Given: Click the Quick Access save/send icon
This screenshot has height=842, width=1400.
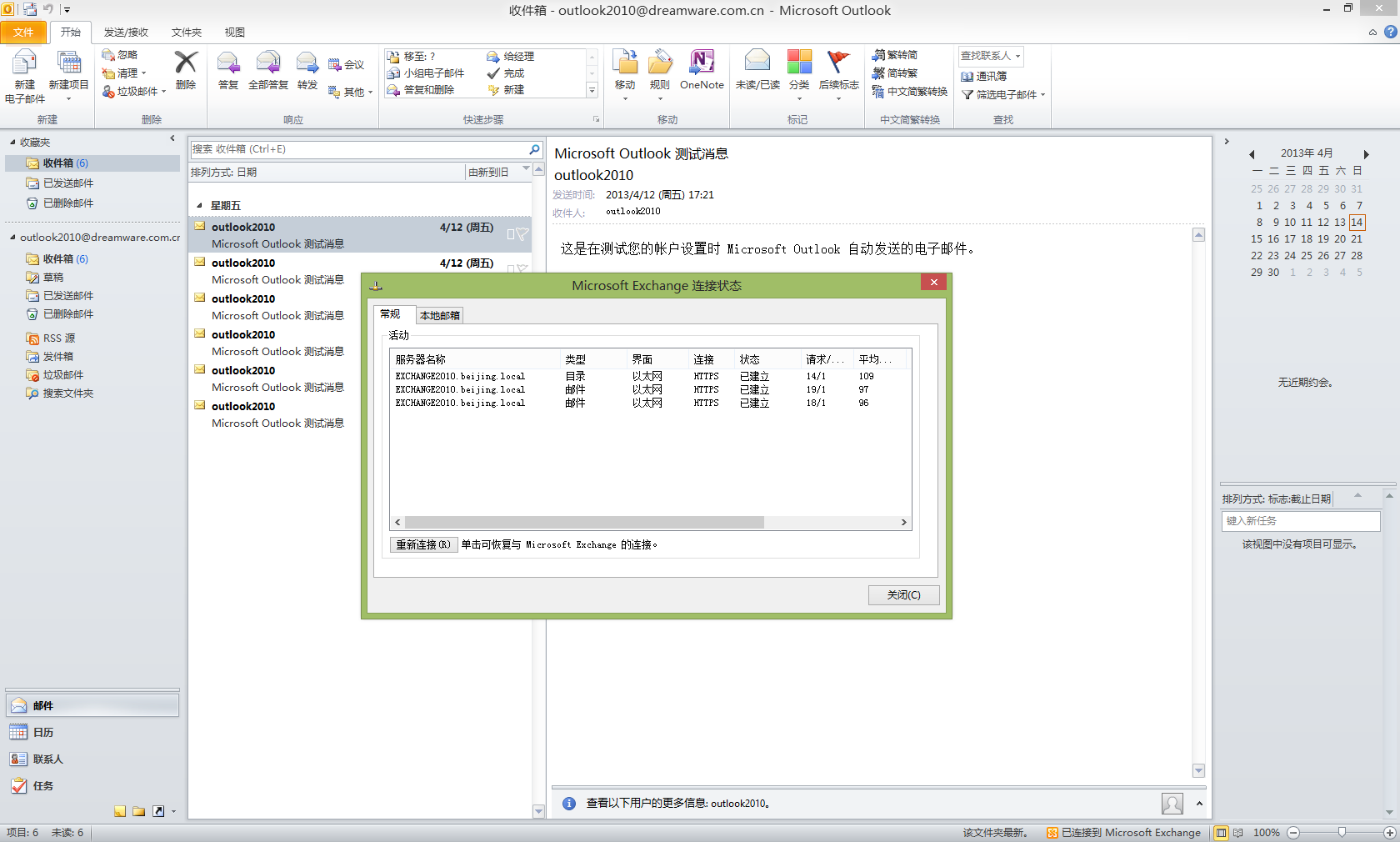Looking at the screenshot, I should [x=30, y=10].
